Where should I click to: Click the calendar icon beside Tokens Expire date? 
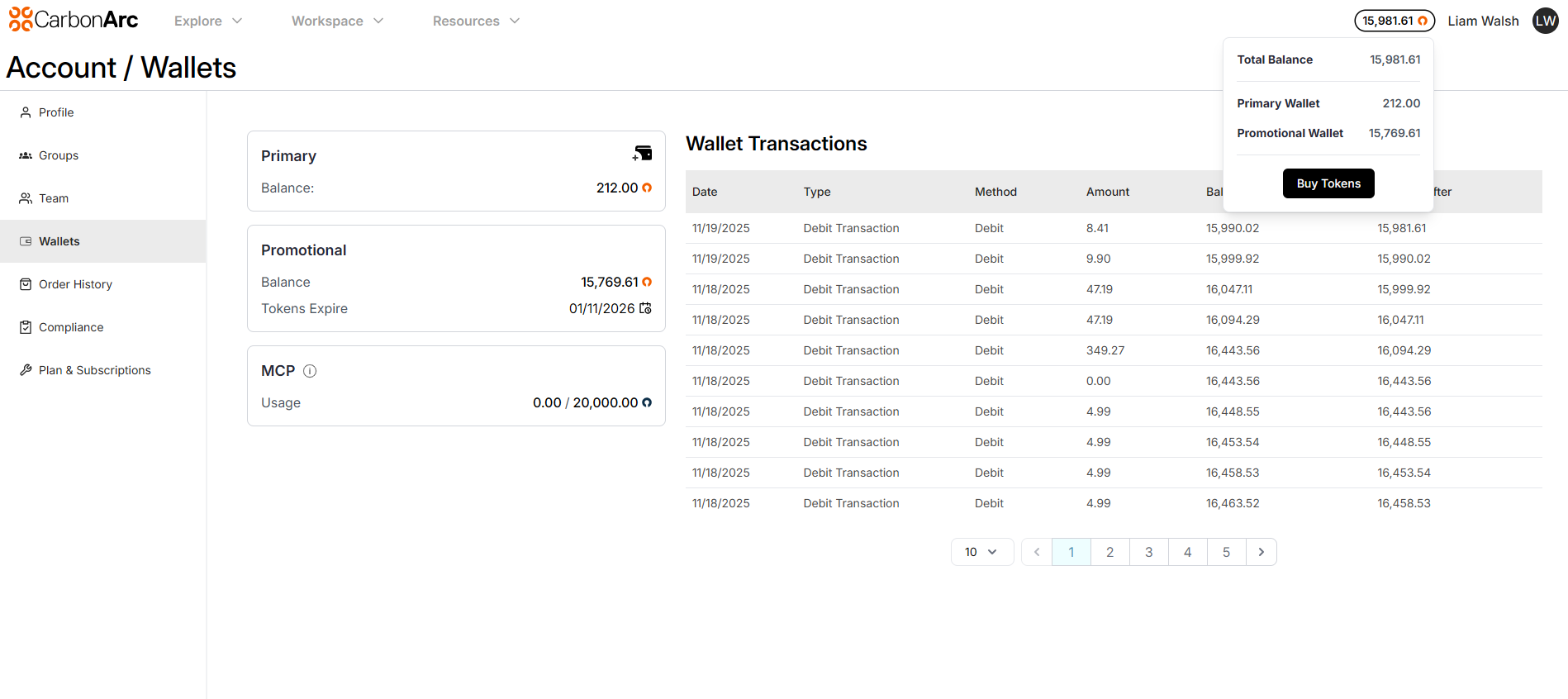[645, 308]
